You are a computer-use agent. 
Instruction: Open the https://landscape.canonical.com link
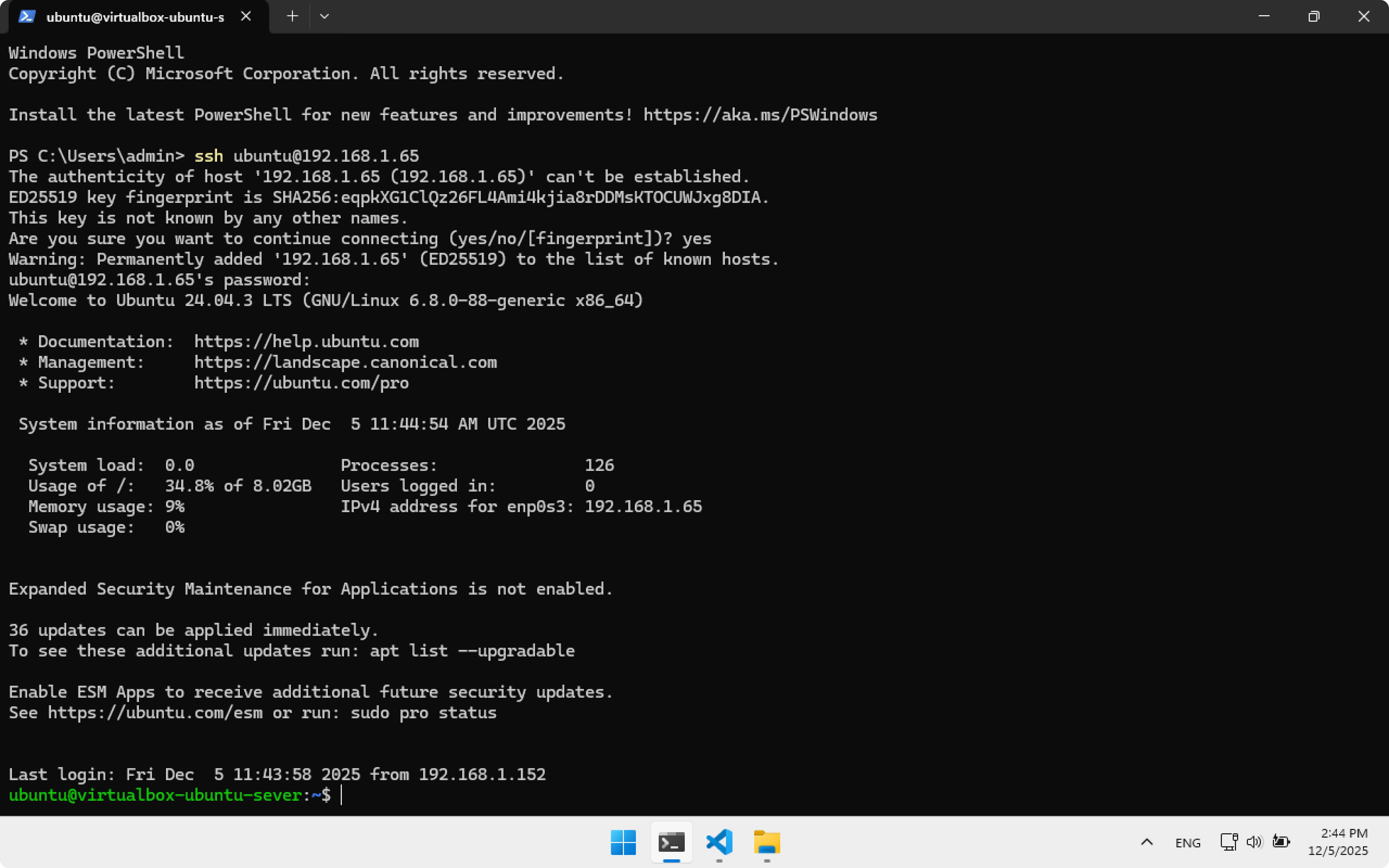(x=345, y=362)
